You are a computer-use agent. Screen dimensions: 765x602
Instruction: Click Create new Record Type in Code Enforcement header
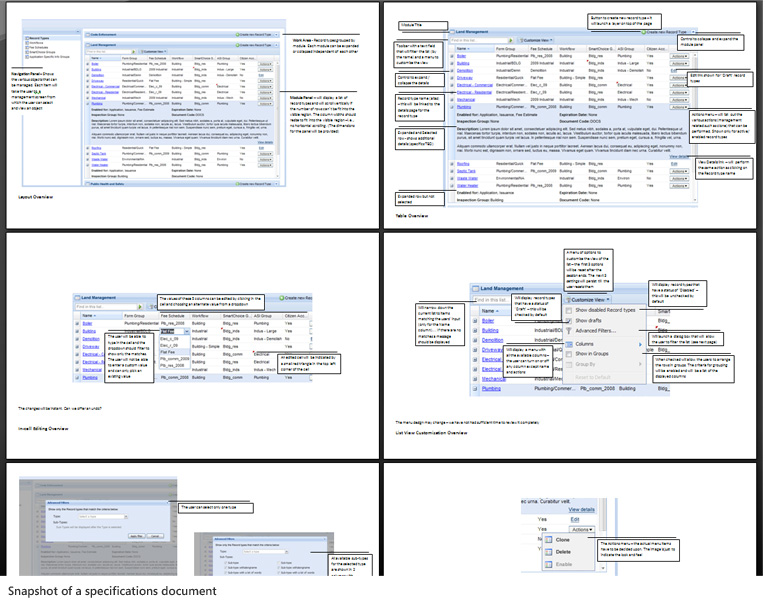pos(254,35)
